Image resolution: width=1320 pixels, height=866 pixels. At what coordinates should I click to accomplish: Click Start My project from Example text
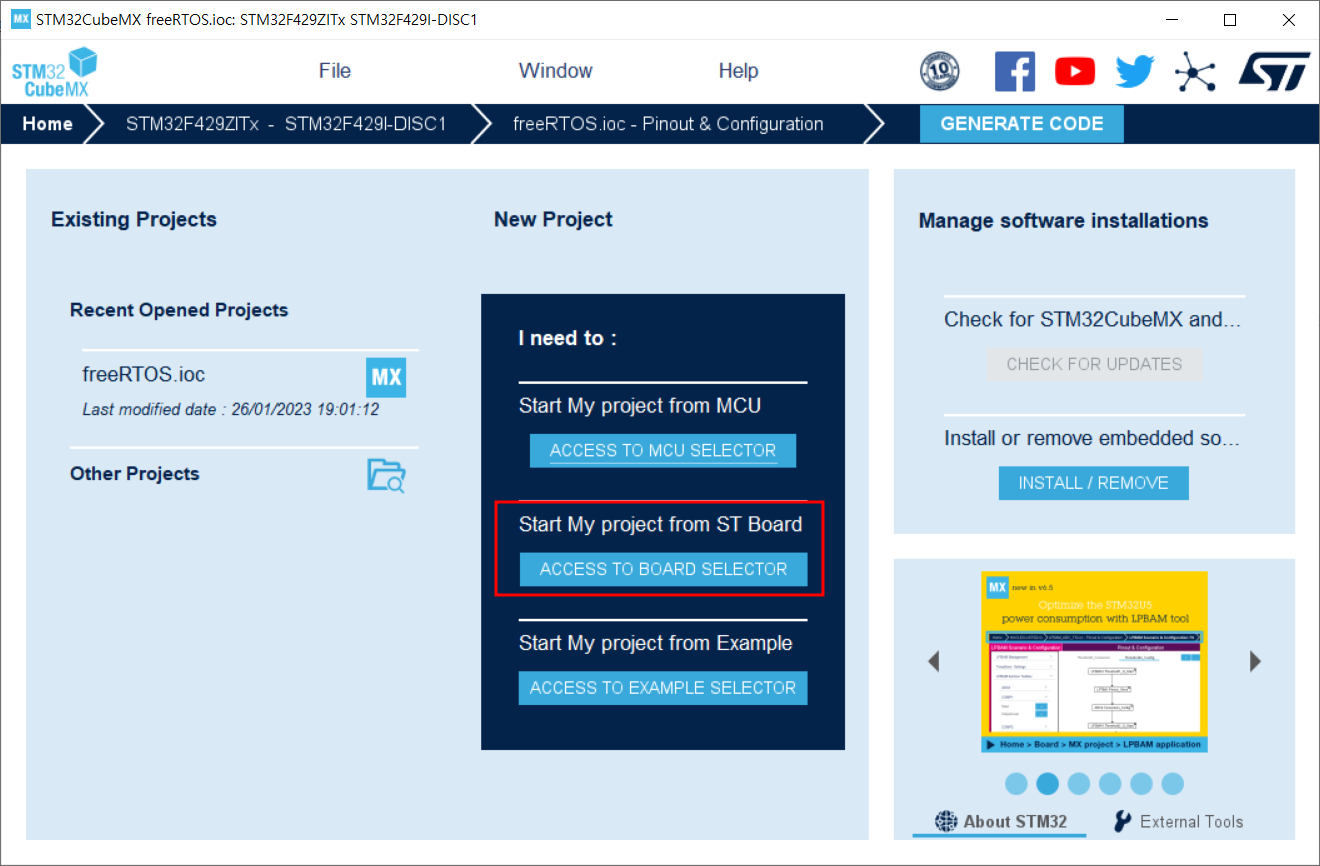point(656,643)
